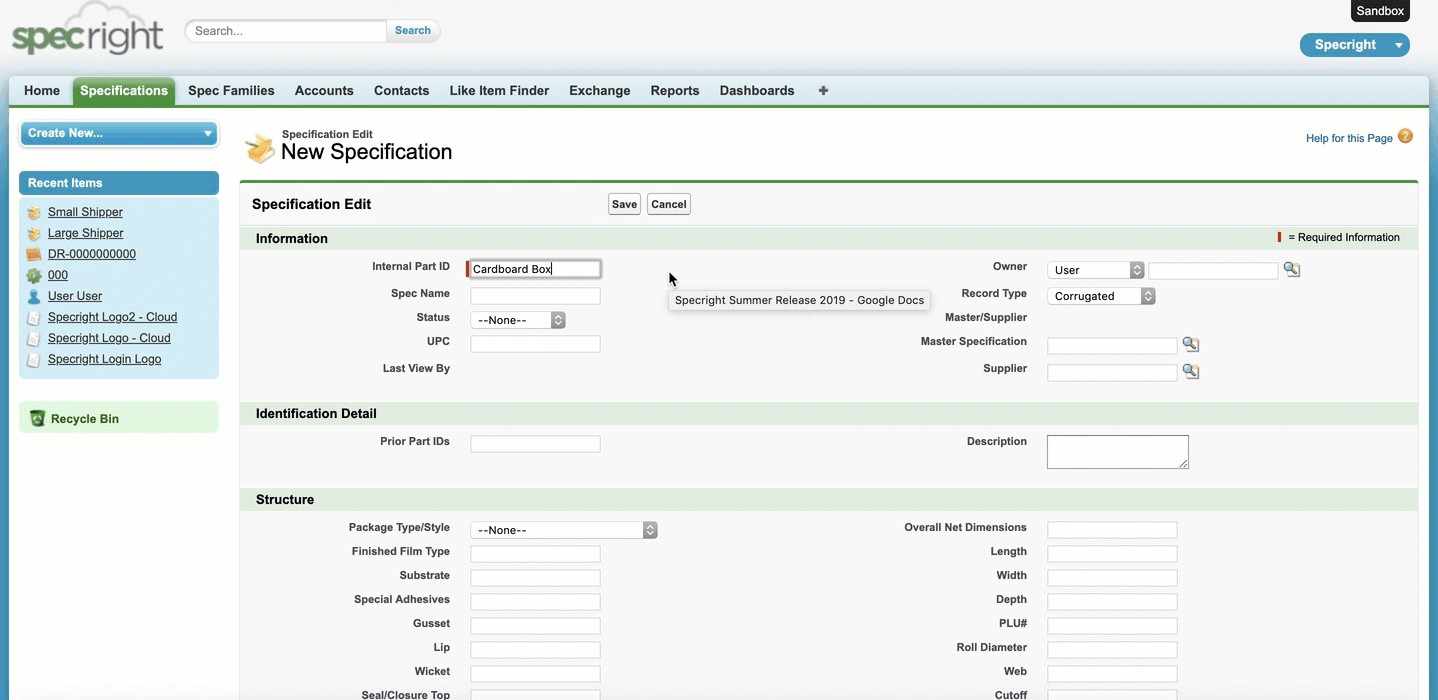Click the Recycle Bin icon

pos(38,419)
